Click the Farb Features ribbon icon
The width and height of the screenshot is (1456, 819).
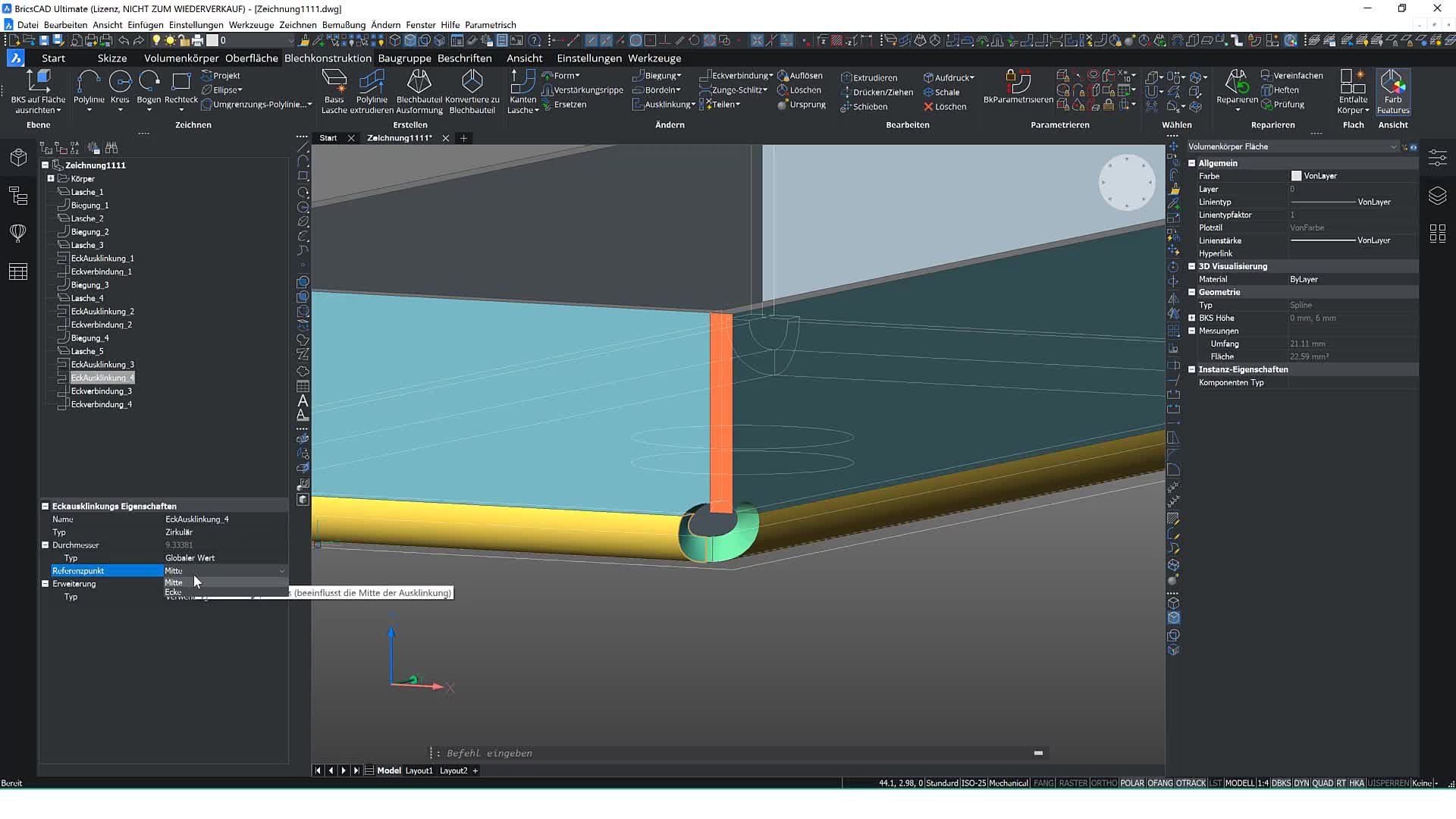pos(1392,83)
